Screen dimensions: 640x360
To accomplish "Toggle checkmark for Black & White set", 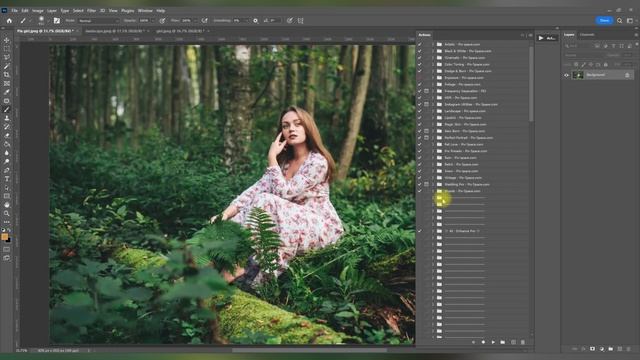I will click(x=420, y=51).
